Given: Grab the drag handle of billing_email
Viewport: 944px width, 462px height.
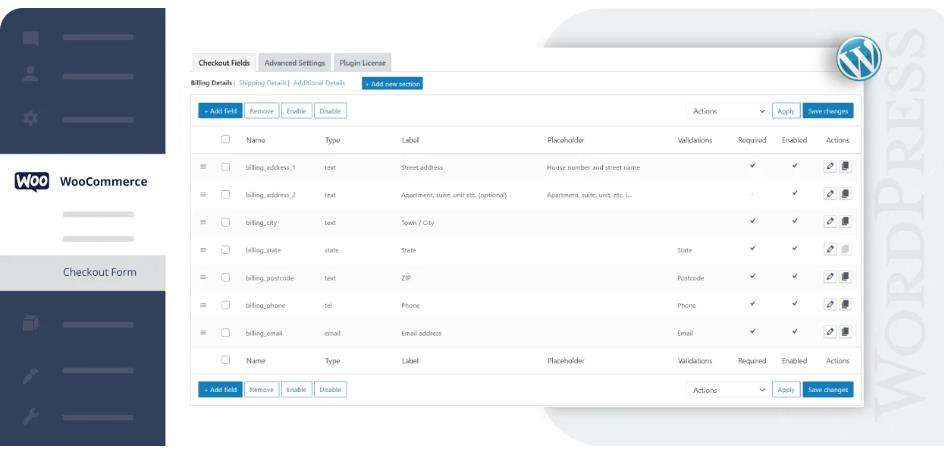Looking at the screenshot, I should coord(203,332).
